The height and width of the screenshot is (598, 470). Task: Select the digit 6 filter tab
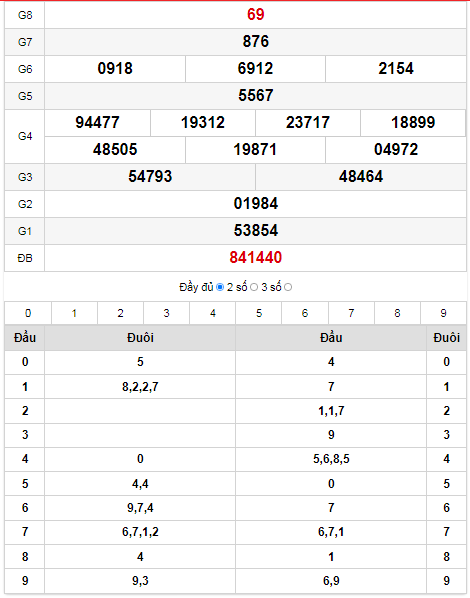[x=305, y=313]
